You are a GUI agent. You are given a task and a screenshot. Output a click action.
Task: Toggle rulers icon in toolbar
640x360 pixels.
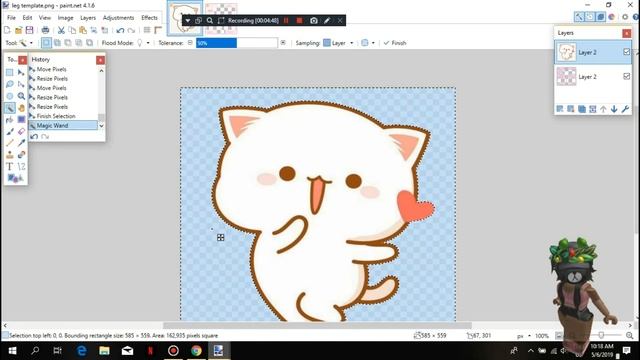pos(158,30)
